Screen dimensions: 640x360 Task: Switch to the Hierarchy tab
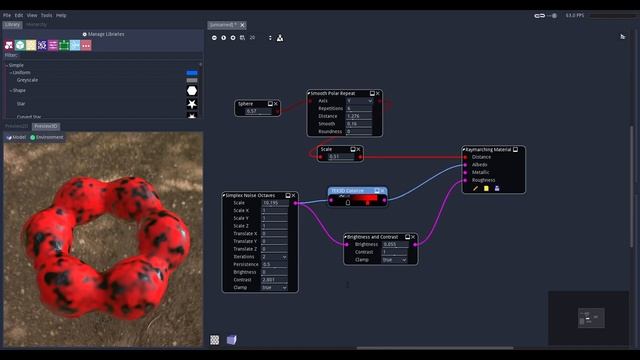click(36, 25)
